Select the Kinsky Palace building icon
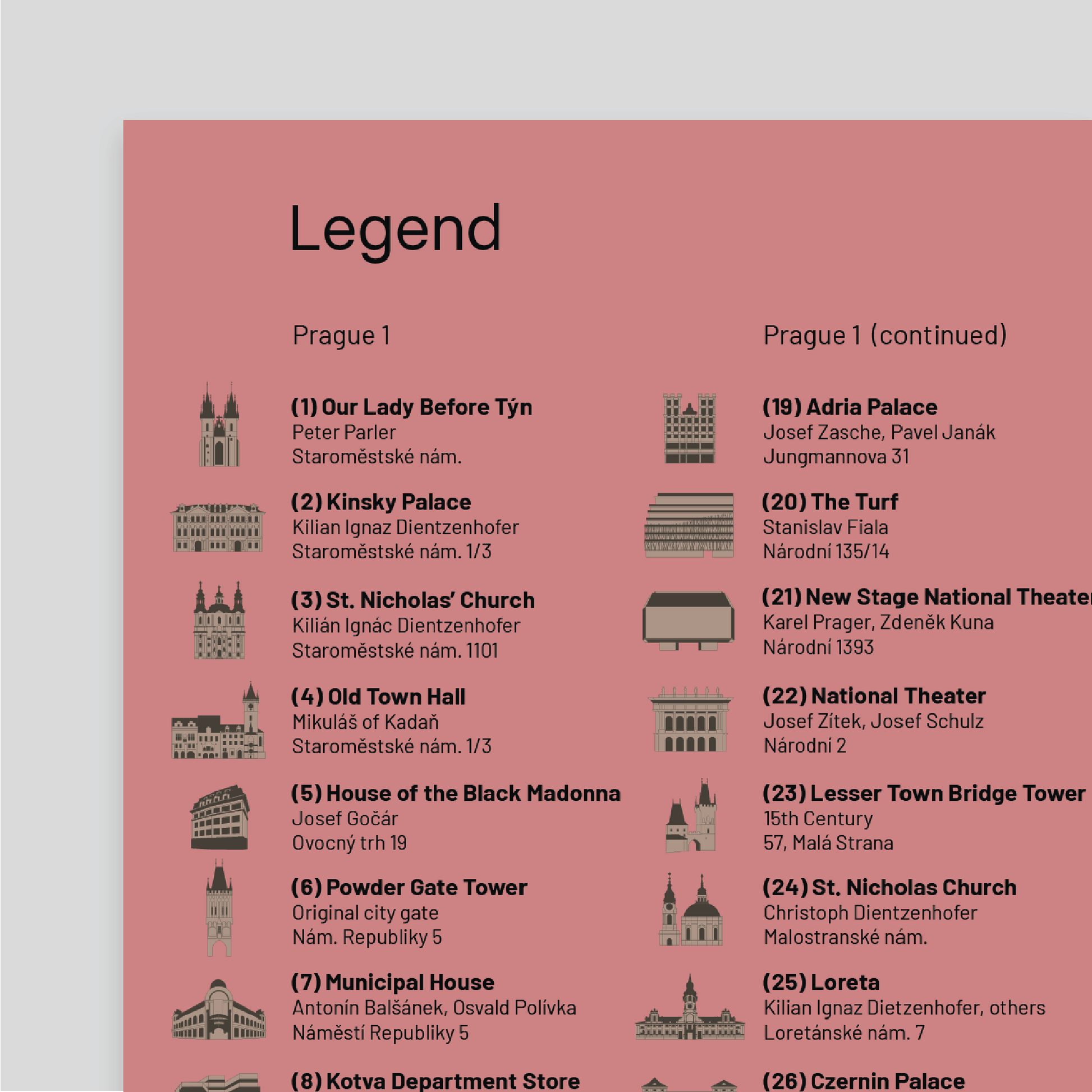Viewport: 1092px width, 1092px height. coord(218,527)
